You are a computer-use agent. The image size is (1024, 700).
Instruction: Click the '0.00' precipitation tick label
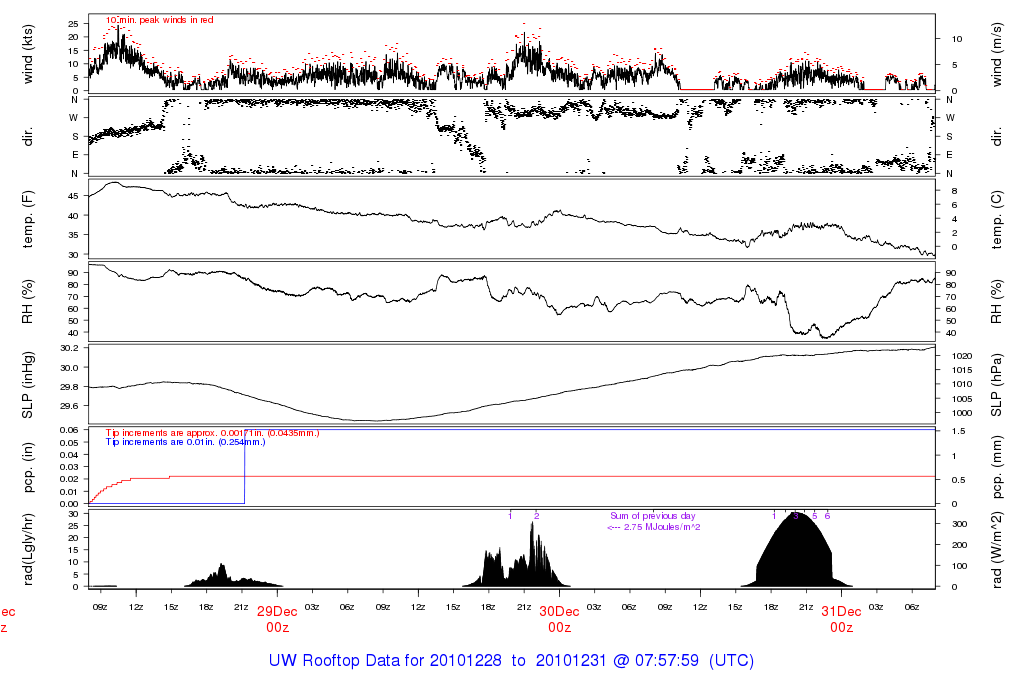tap(69, 503)
